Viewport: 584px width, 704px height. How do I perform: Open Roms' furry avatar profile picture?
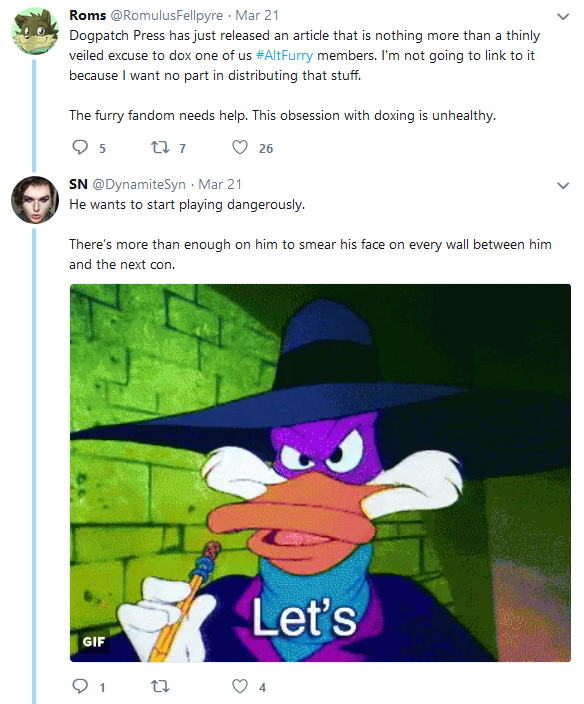click(35, 31)
